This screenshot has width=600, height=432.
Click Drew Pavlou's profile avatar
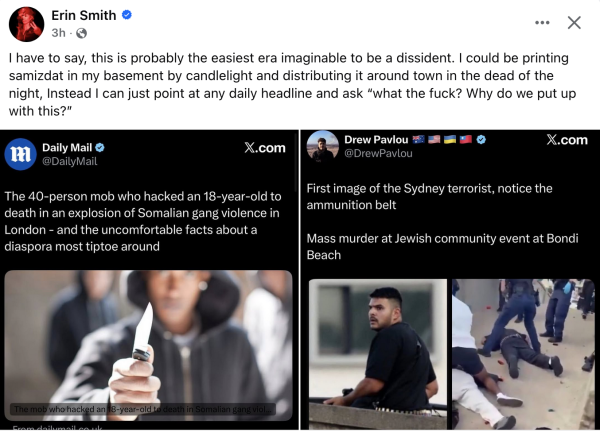321,147
